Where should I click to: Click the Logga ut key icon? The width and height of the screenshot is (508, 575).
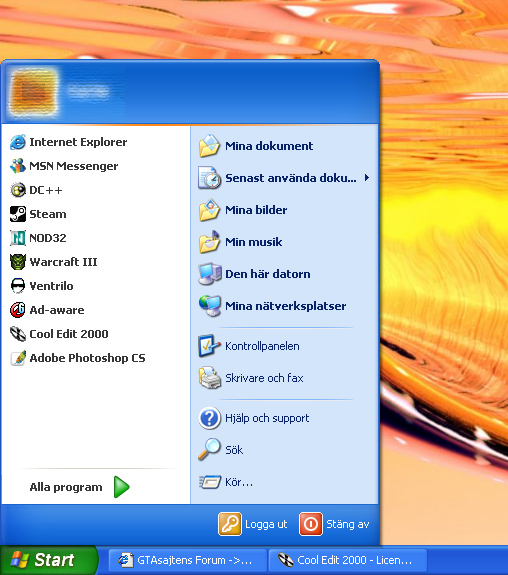[230, 524]
